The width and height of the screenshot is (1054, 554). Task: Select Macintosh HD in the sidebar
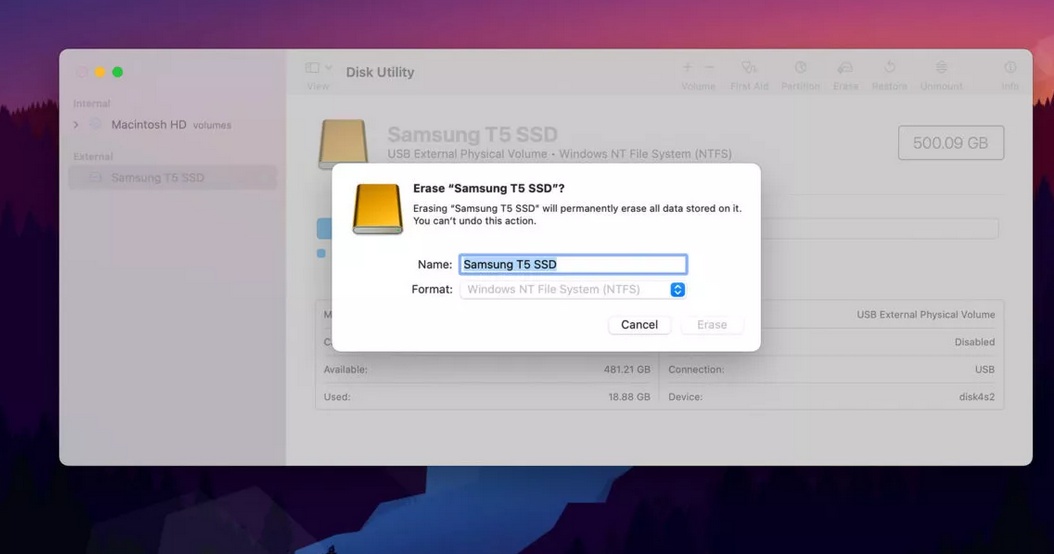pyautogui.click(x=149, y=125)
